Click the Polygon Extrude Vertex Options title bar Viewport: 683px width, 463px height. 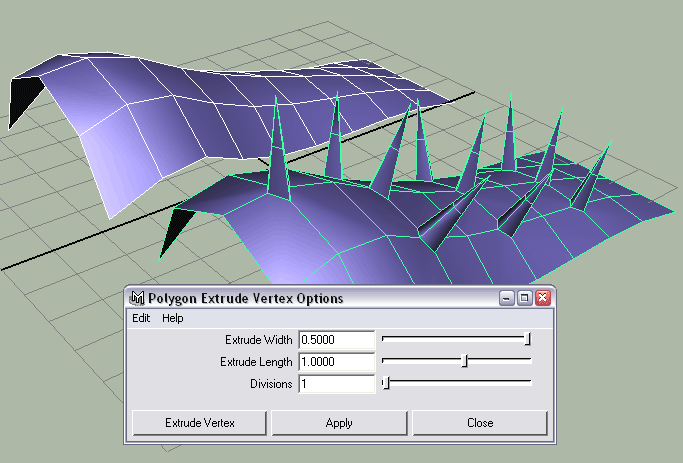point(320,298)
